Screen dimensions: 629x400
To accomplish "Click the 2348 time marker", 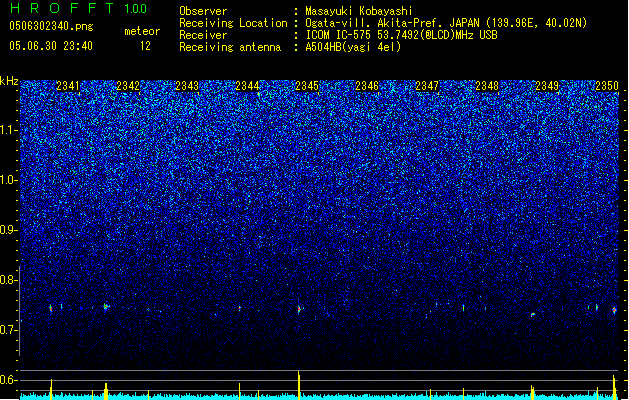I will (487, 86).
